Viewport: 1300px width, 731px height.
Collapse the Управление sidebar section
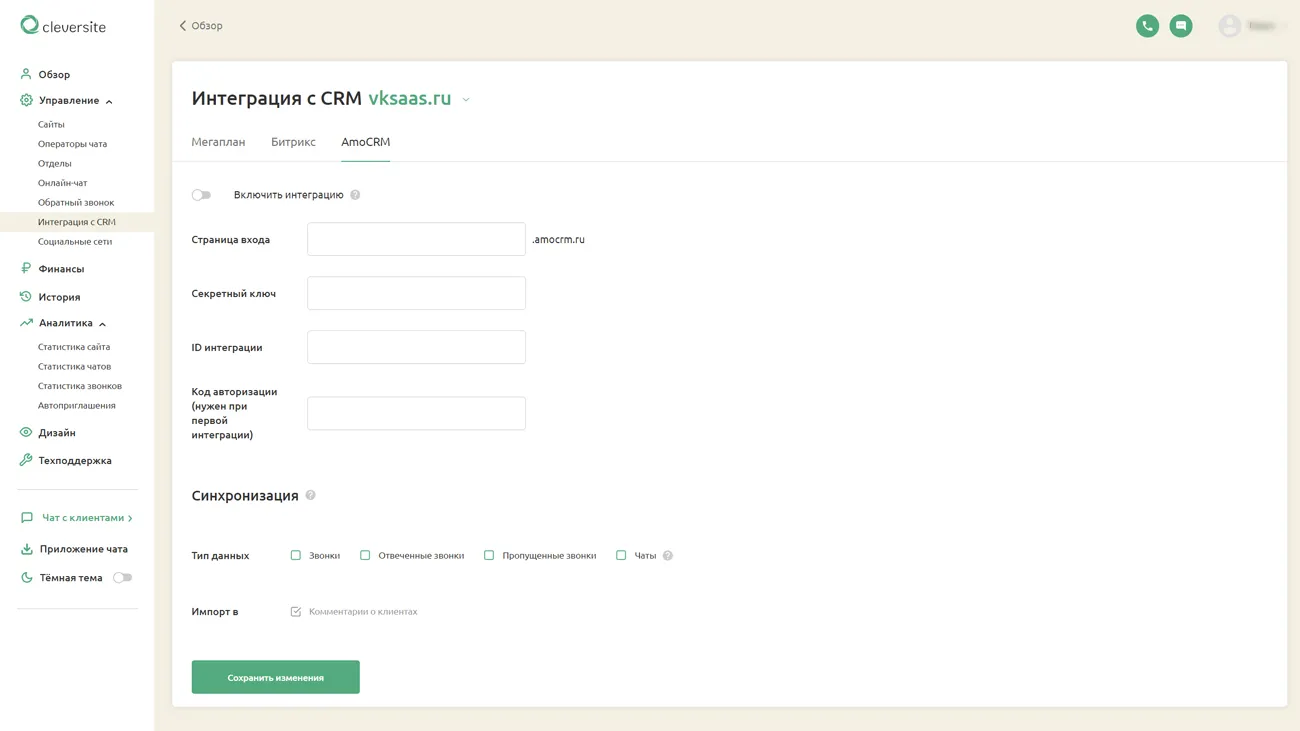(109, 101)
